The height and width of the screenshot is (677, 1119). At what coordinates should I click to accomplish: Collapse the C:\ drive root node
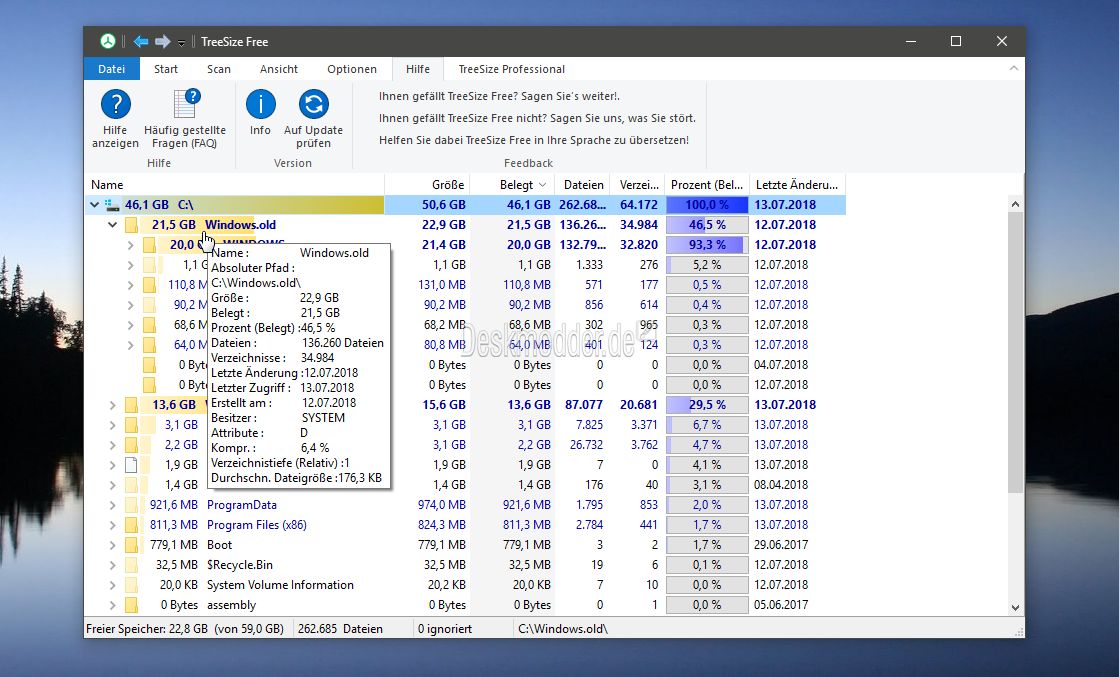[x=94, y=205]
